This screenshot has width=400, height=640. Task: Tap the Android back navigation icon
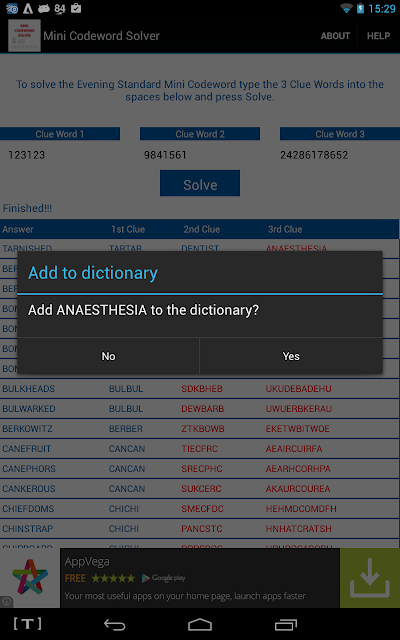pyautogui.click(x=114, y=624)
